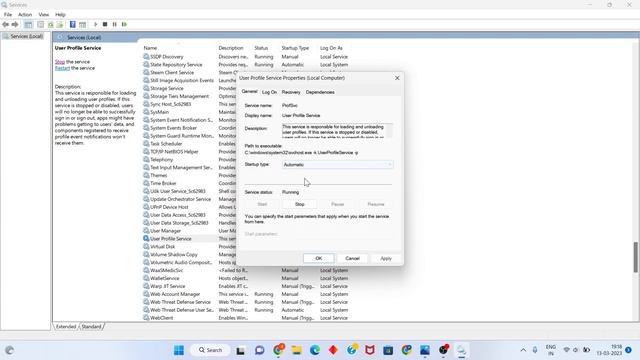Switch to the General tab in Properties dialog

click(249, 91)
